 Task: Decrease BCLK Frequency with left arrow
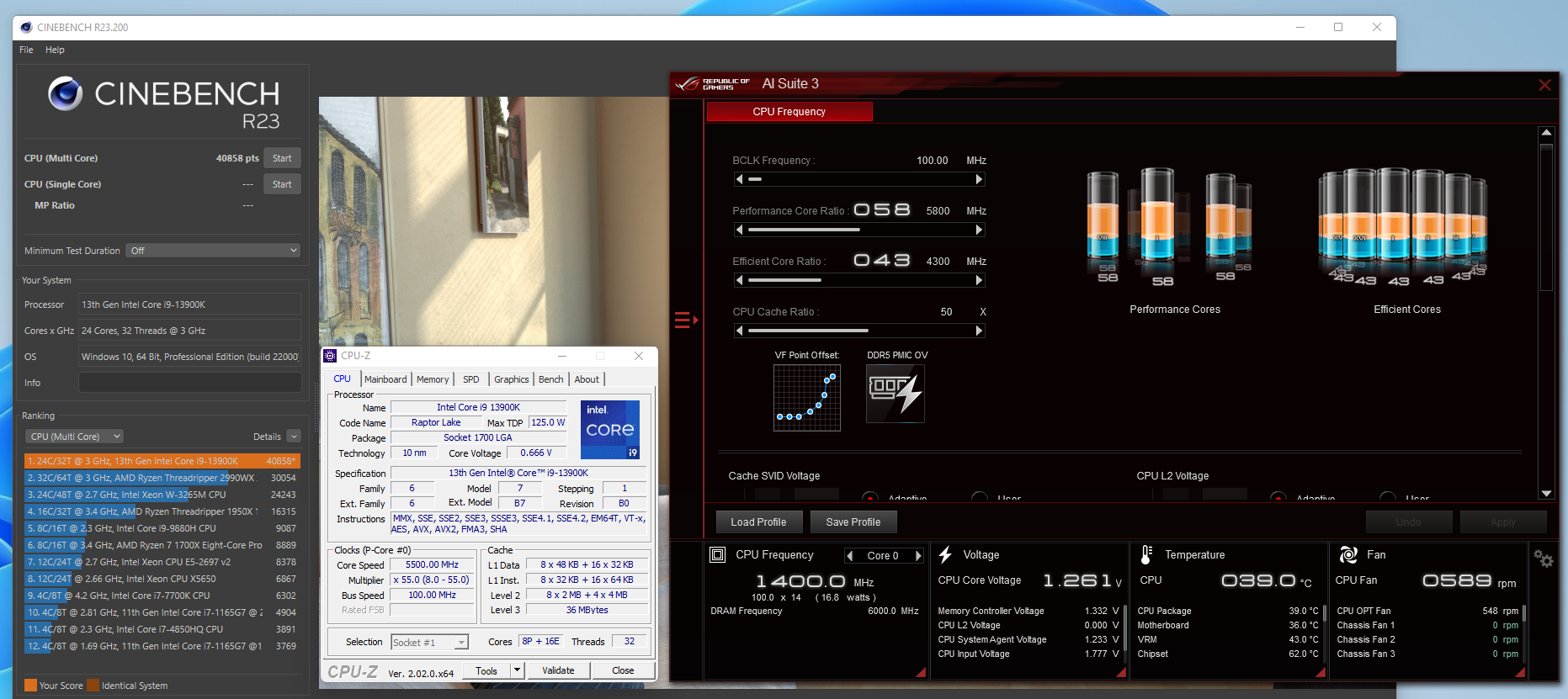pyautogui.click(x=739, y=179)
